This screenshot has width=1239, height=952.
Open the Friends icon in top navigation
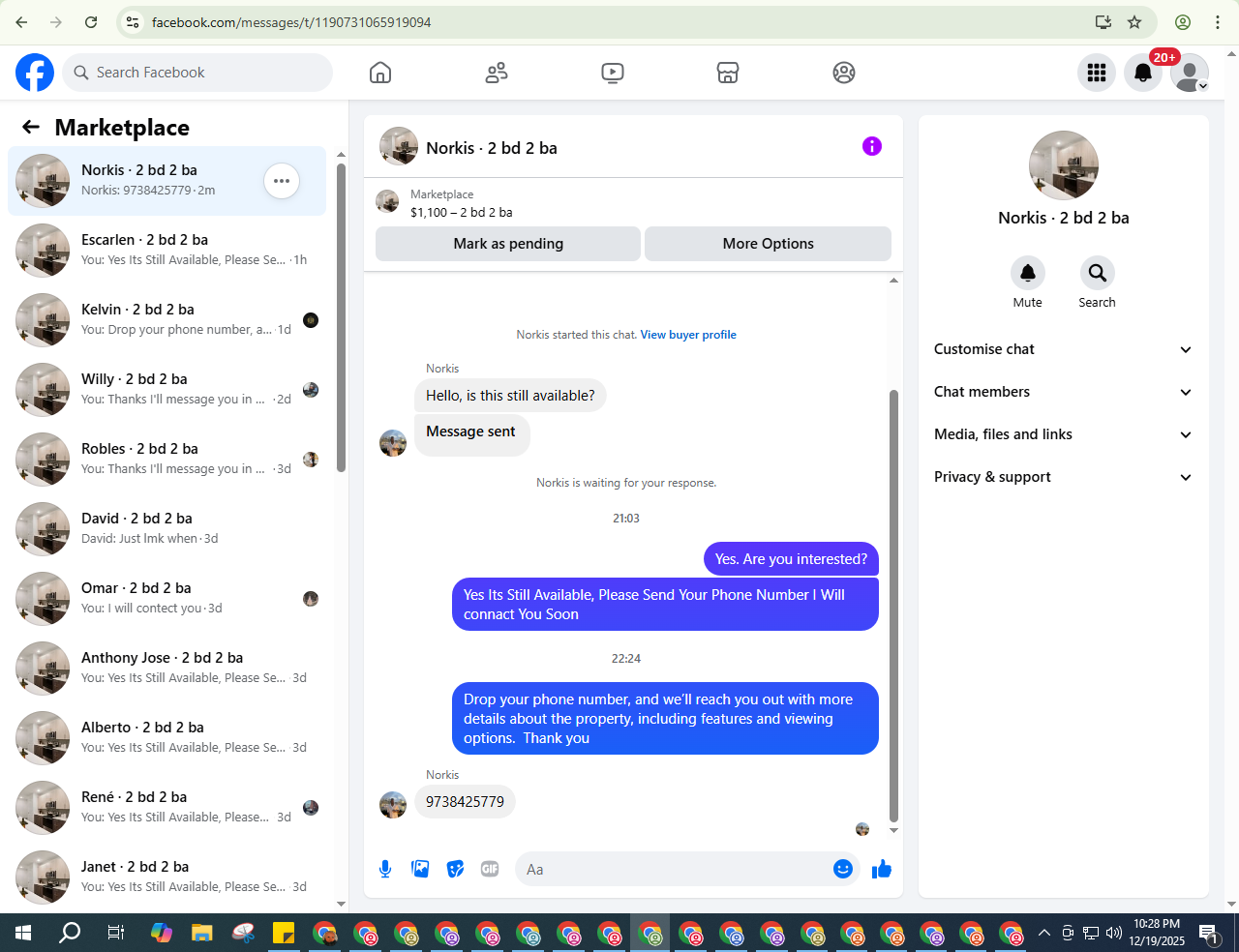point(497,73)
